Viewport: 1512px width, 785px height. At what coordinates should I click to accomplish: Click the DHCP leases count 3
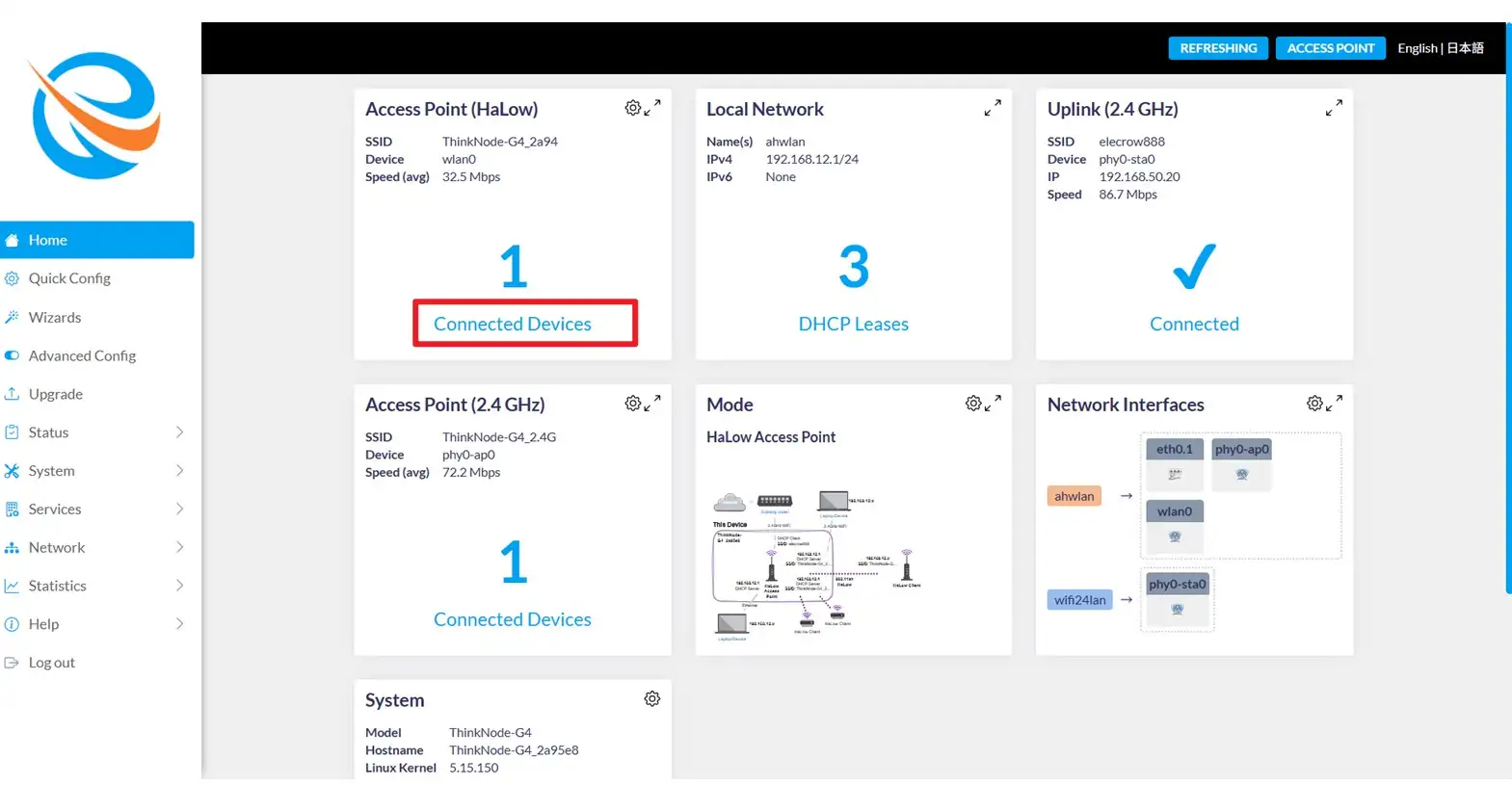click(854, 267)
